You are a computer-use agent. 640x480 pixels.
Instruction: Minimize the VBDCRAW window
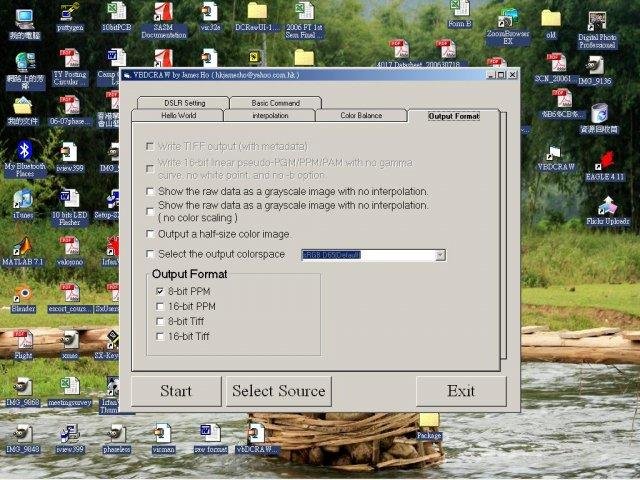491,75
